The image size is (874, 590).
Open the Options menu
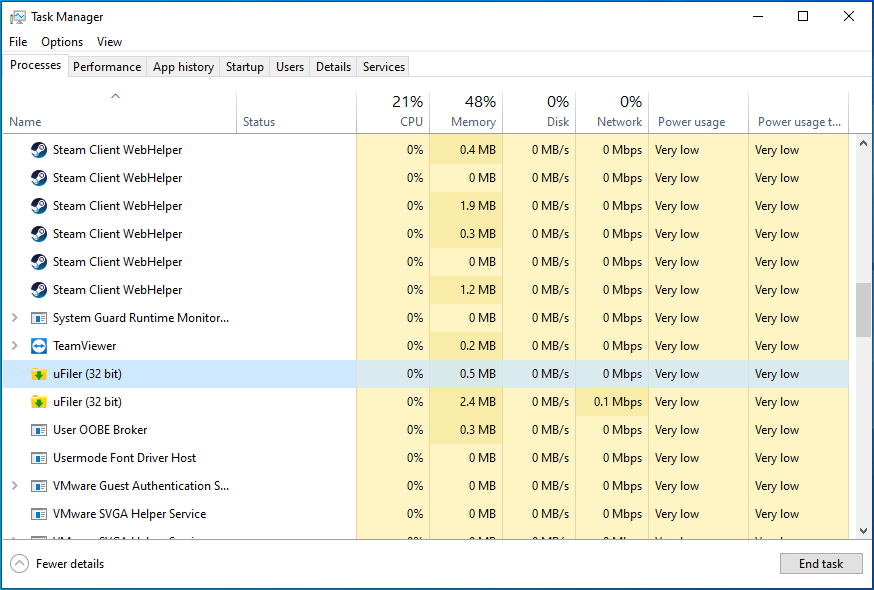click(62, 42)
